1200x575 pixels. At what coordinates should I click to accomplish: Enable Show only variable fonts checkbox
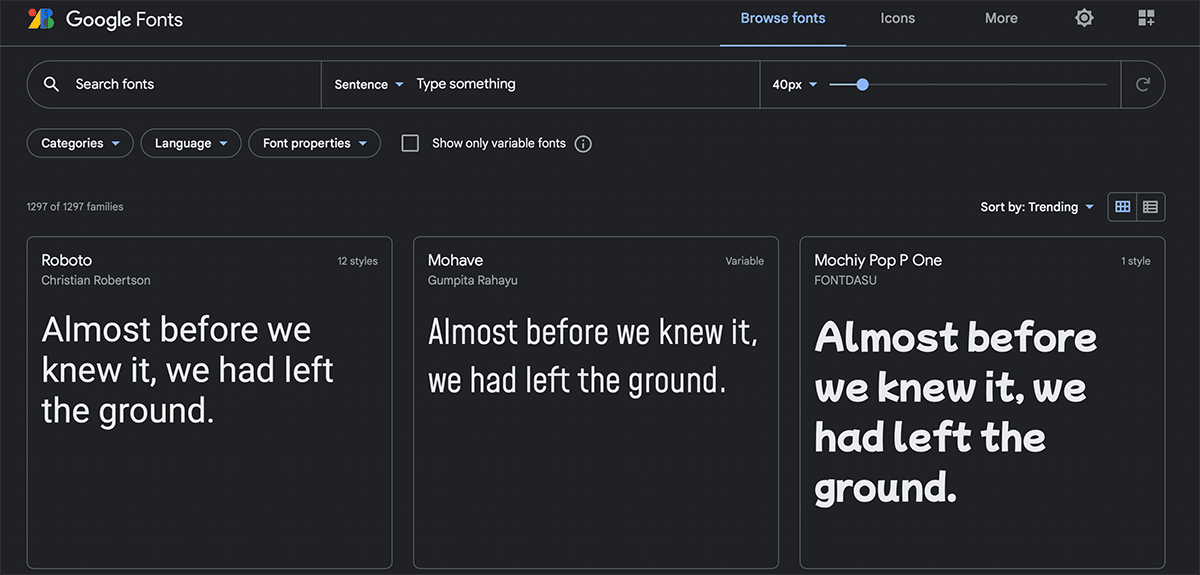point(410,143)
